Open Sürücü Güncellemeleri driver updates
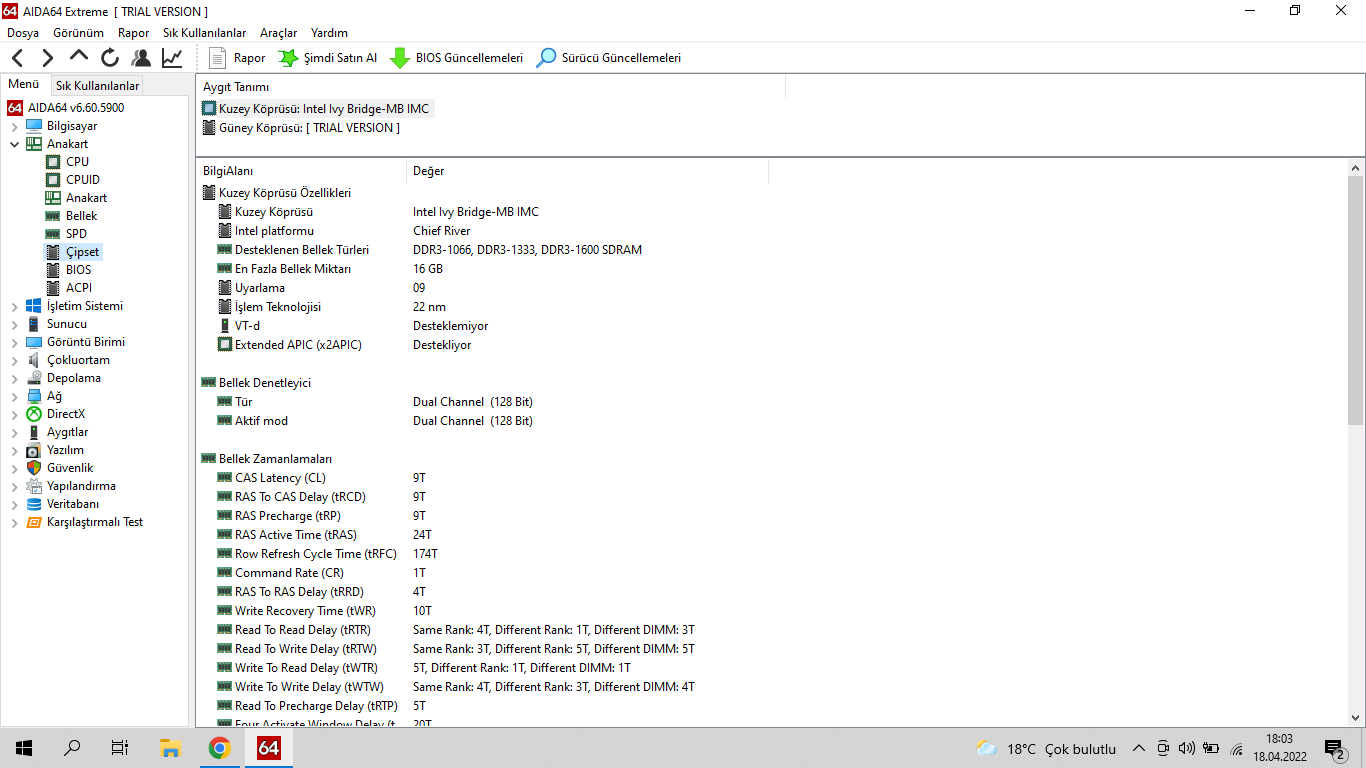This screenshot has height=768, width=1366. 609,58
